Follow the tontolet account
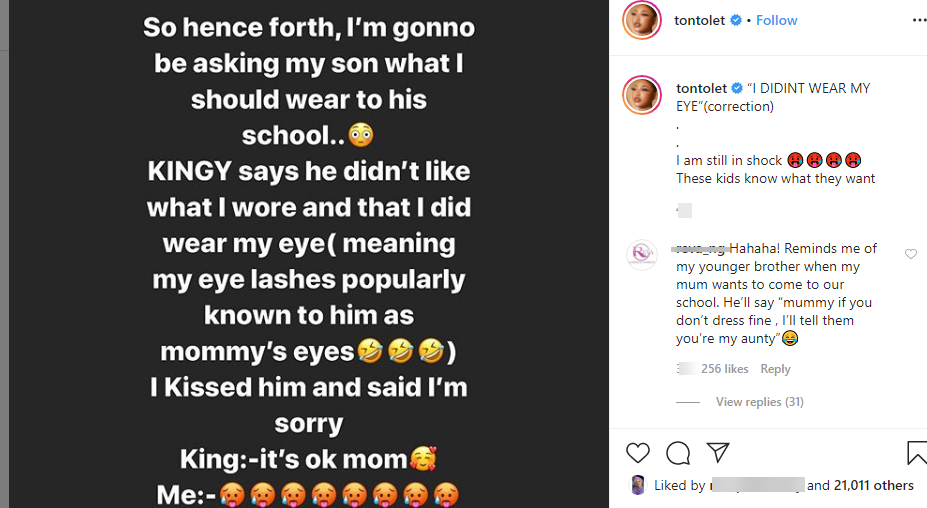Image resolution: width=927 pixels, height=508 pixels. [x=777, y=20]
